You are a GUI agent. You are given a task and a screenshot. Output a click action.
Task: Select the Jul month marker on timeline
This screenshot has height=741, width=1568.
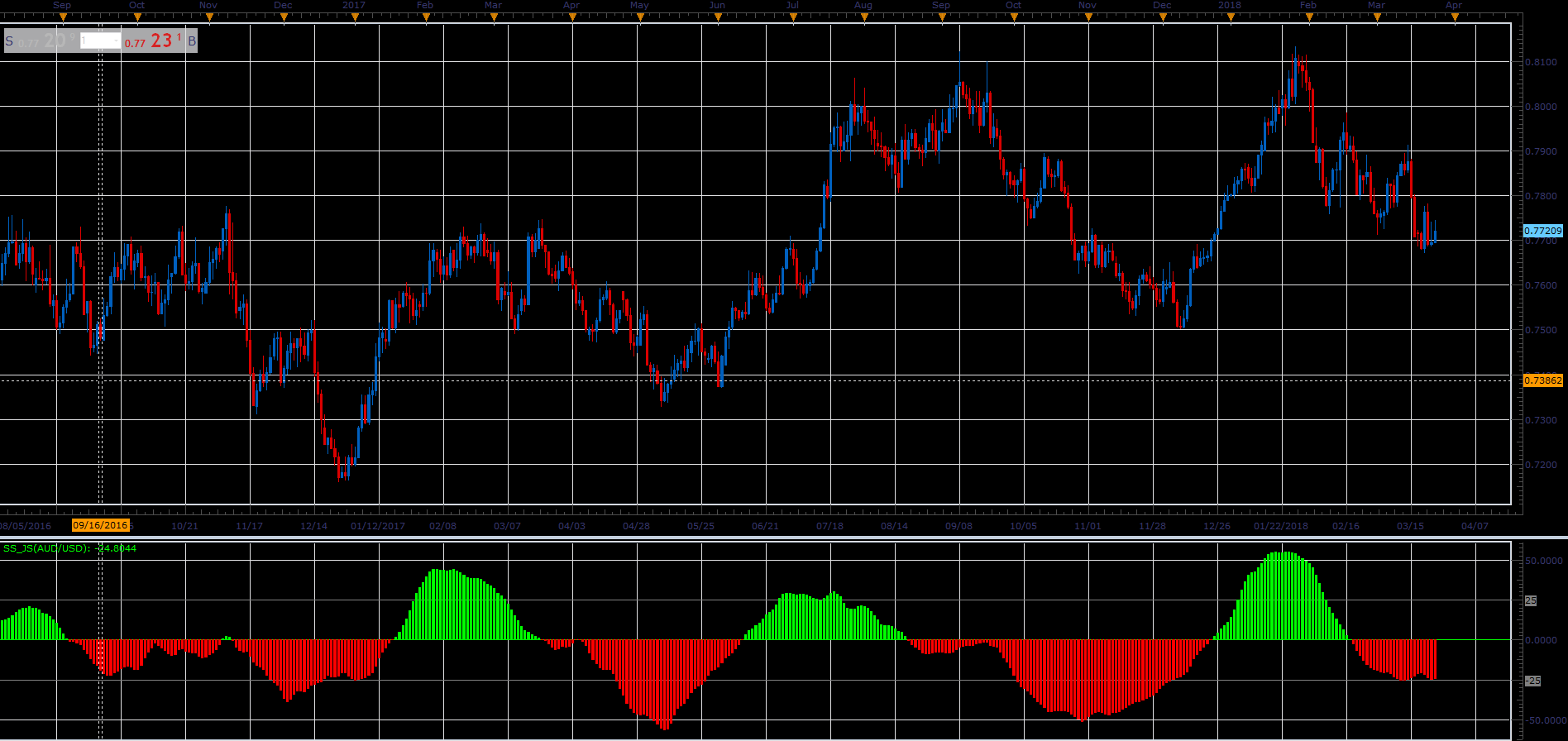click(792, 5)
